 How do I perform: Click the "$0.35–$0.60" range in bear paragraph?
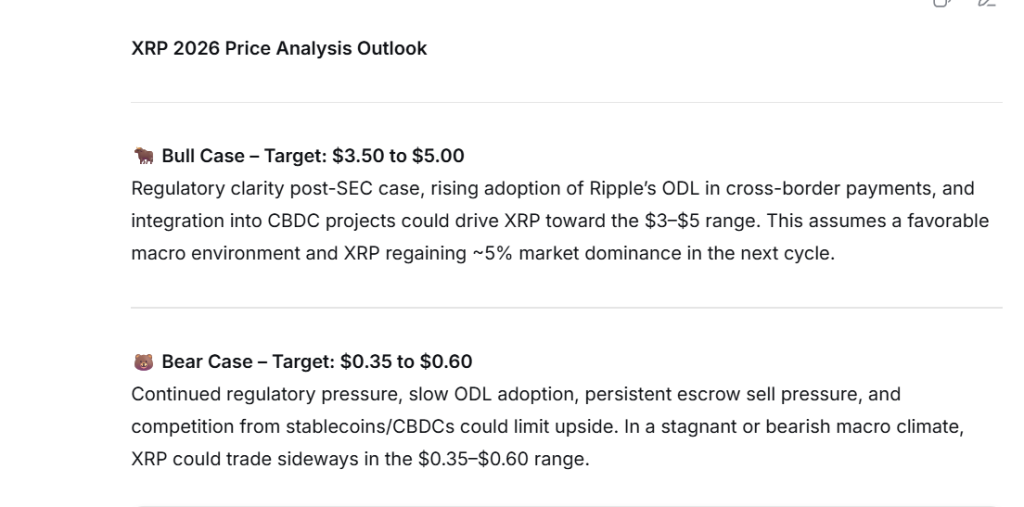pyautogui.click(x=471, y=459)
